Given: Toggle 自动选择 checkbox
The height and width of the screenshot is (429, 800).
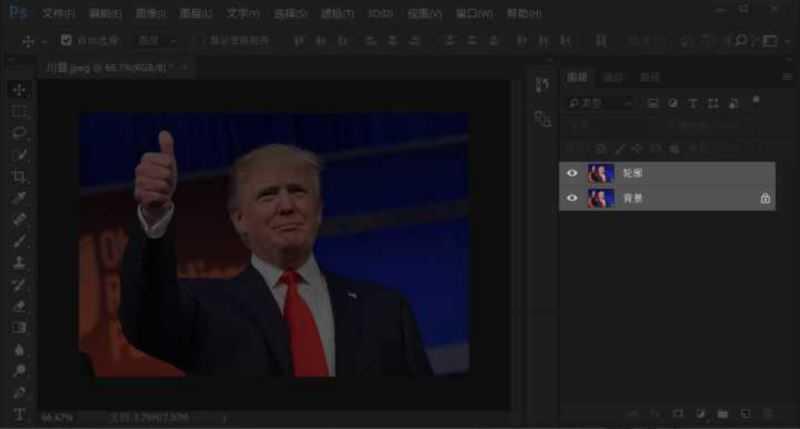Looking at the screenshot, I should tap(66, 40).
